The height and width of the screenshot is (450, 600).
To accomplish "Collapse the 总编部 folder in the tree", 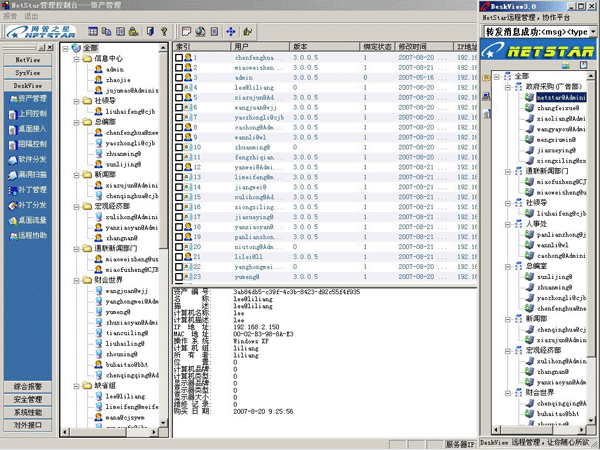I will point(77,122).
